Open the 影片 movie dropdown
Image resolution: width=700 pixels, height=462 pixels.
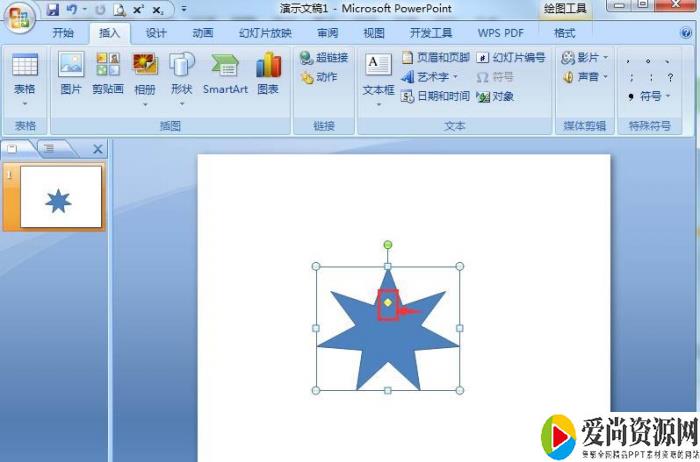click(585, 58)
